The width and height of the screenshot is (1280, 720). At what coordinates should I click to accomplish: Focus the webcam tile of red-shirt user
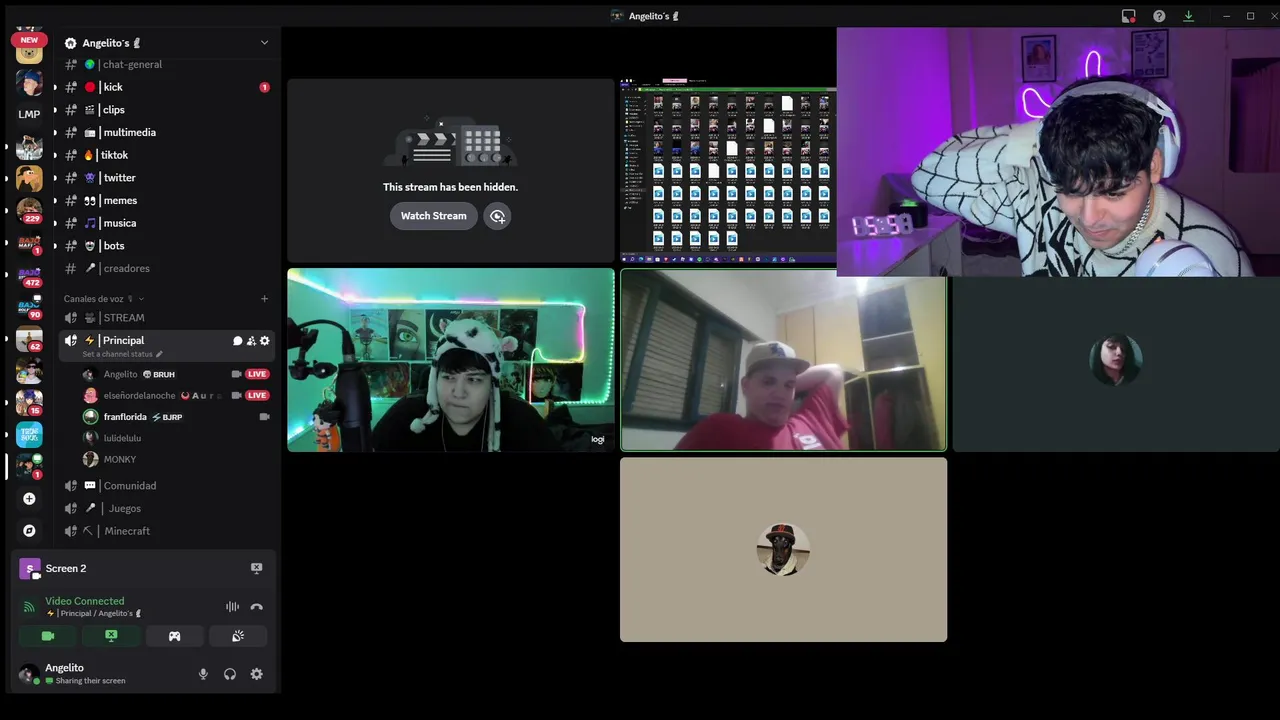[x=783, y=360]
